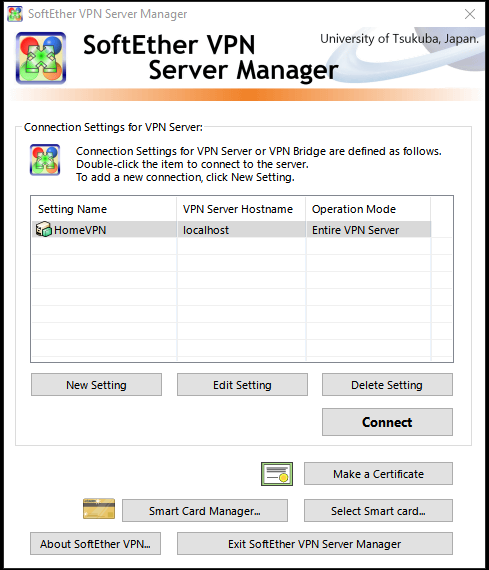Click the certificate icon beside Make a Certificate
The width and height of the screenshot is (489, 570).
(277, 474)
